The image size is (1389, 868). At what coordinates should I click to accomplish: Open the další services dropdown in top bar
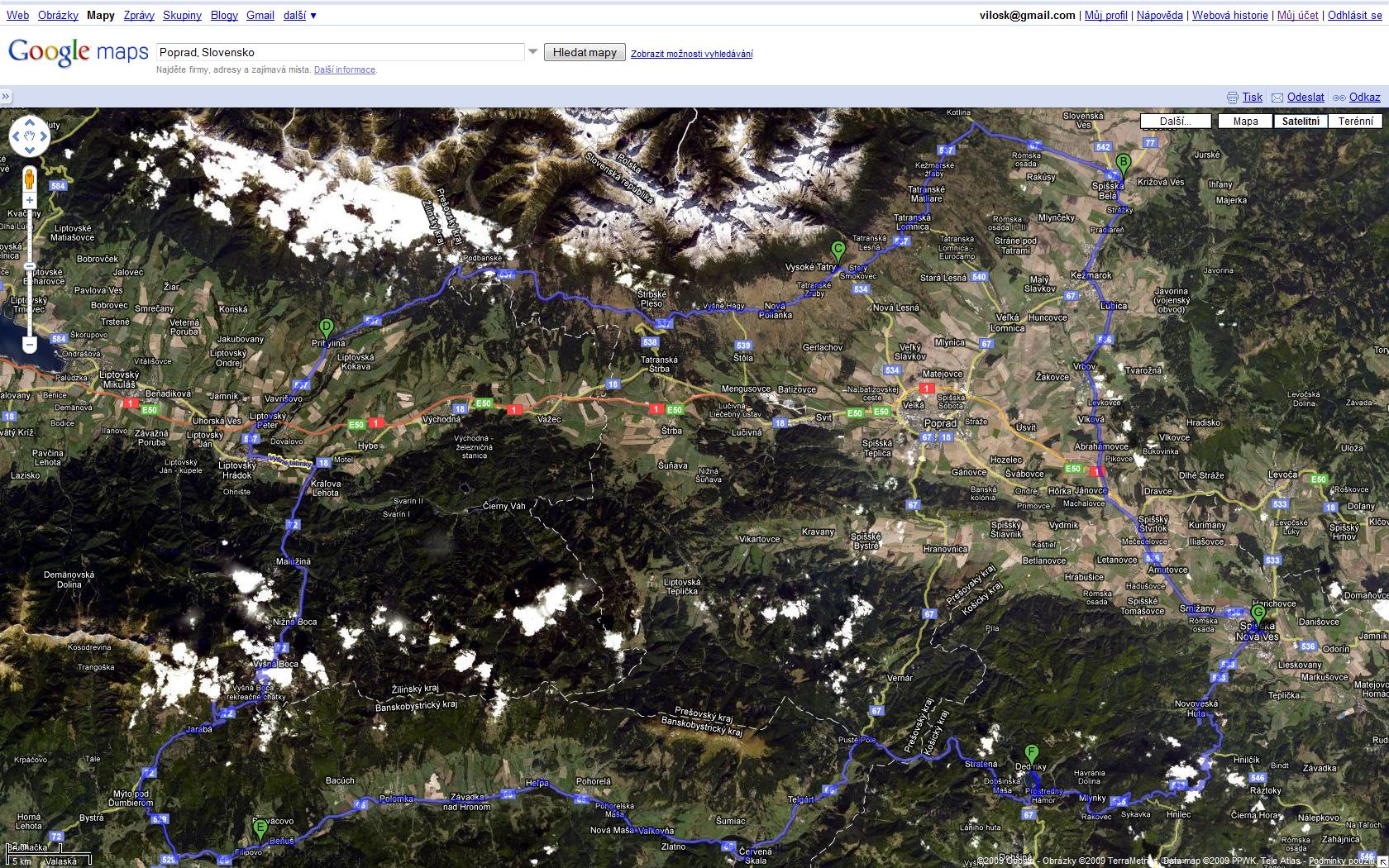coord(300,15)
